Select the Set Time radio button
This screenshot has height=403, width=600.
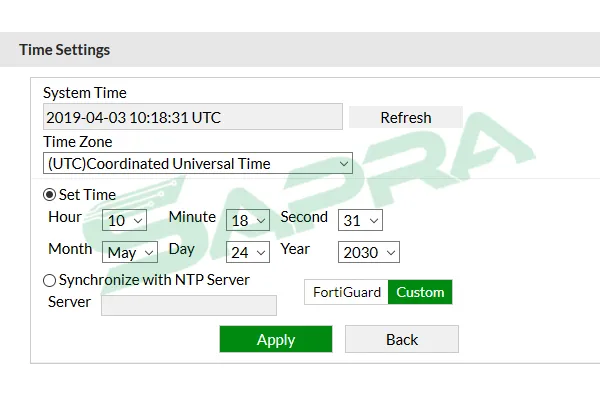click(49, 195)
